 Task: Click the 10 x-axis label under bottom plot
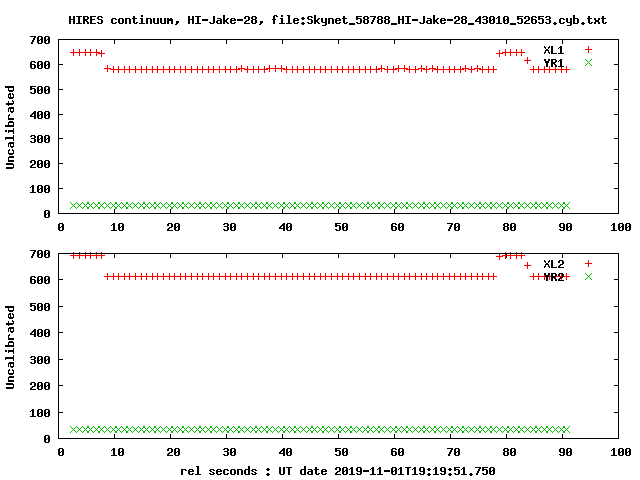[117, 452]
